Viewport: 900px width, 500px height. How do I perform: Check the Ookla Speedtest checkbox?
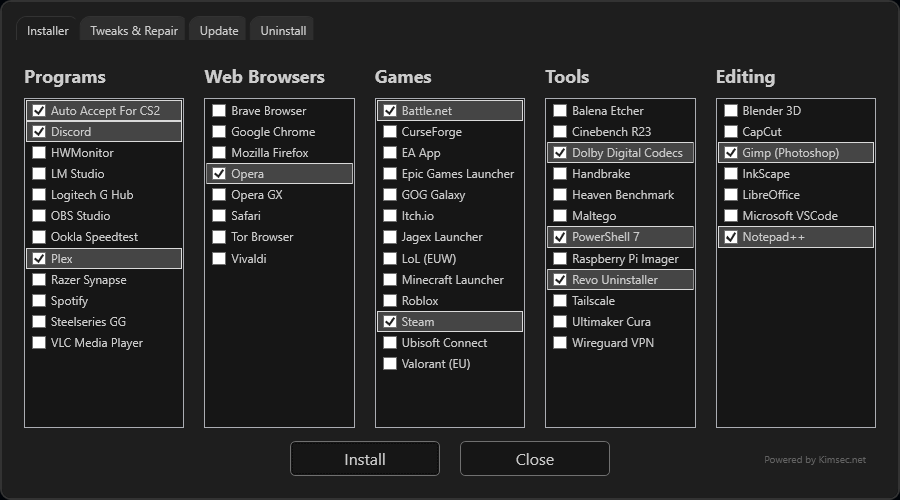click(x=39, y=237)
